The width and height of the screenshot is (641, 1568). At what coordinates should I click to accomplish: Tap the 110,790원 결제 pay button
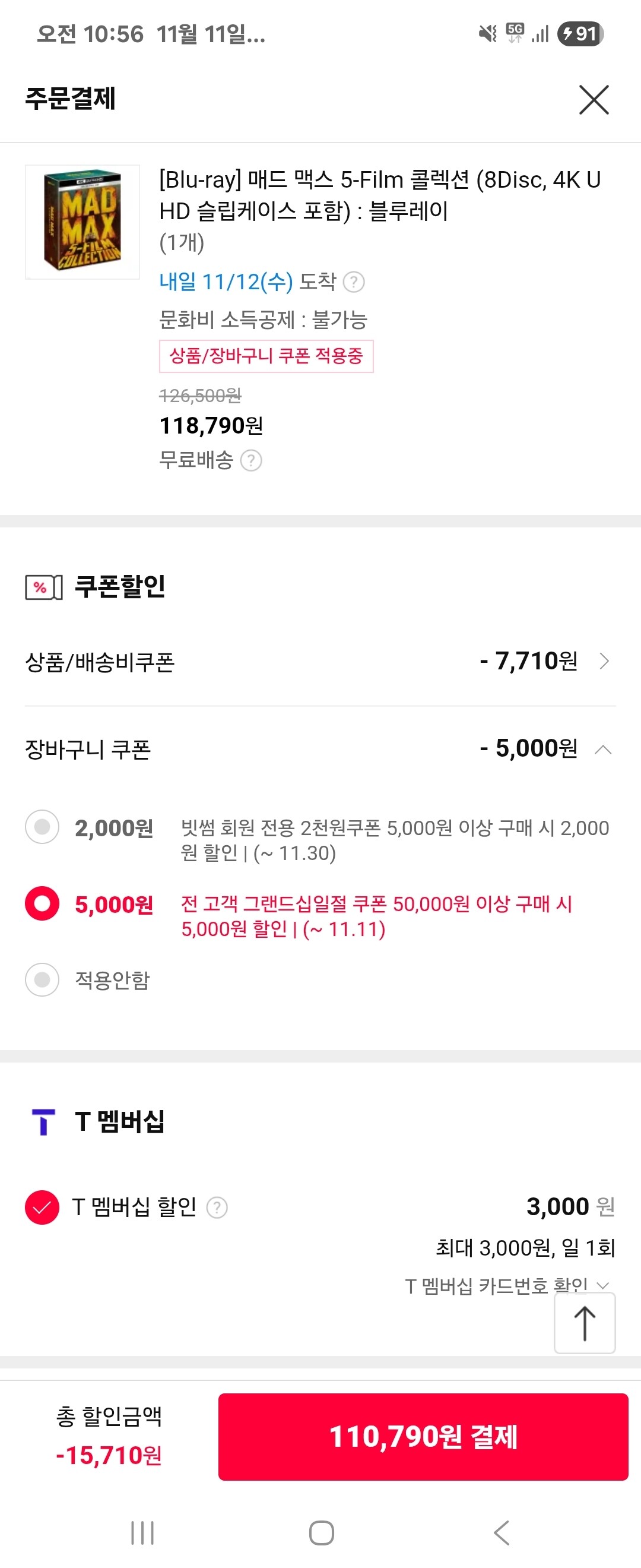[423, 1437]
